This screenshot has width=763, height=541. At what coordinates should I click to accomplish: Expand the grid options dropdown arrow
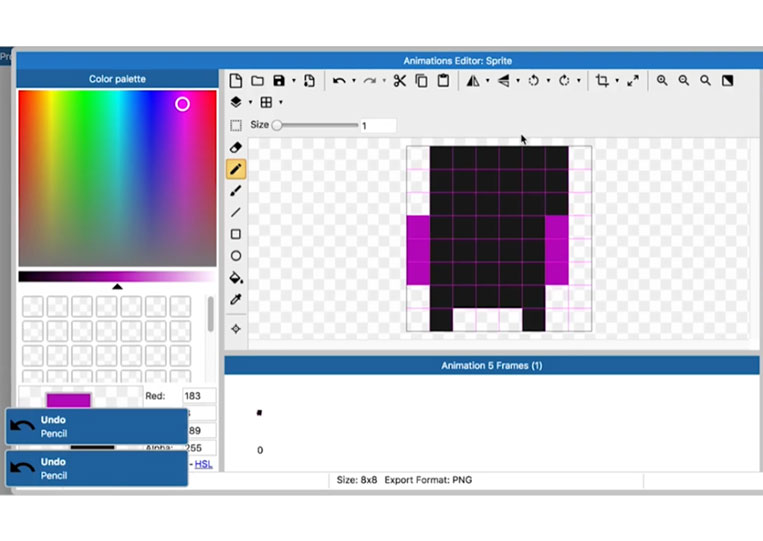coord(281,102)
